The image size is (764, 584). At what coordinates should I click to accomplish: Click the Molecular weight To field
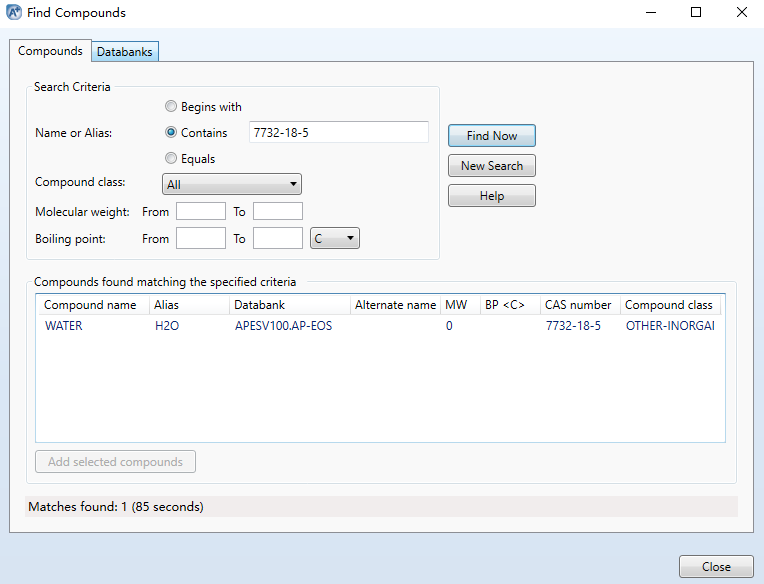(278, 211)
